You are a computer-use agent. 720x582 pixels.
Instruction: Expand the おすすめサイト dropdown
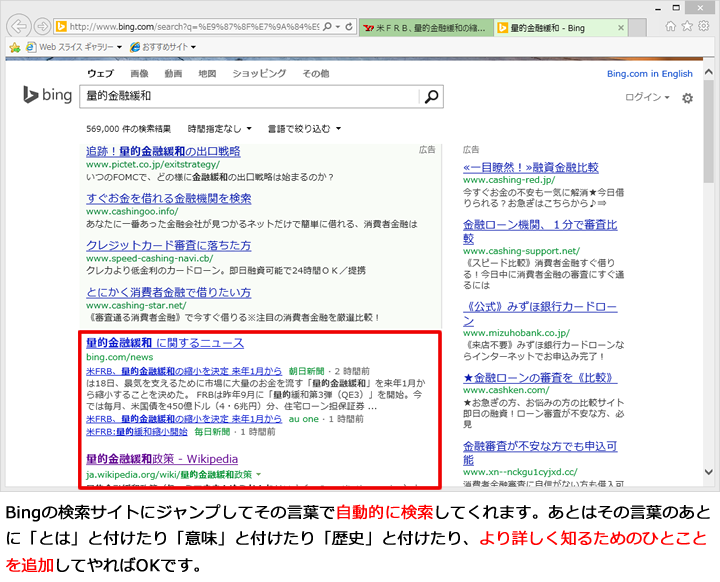coord(193,47)
